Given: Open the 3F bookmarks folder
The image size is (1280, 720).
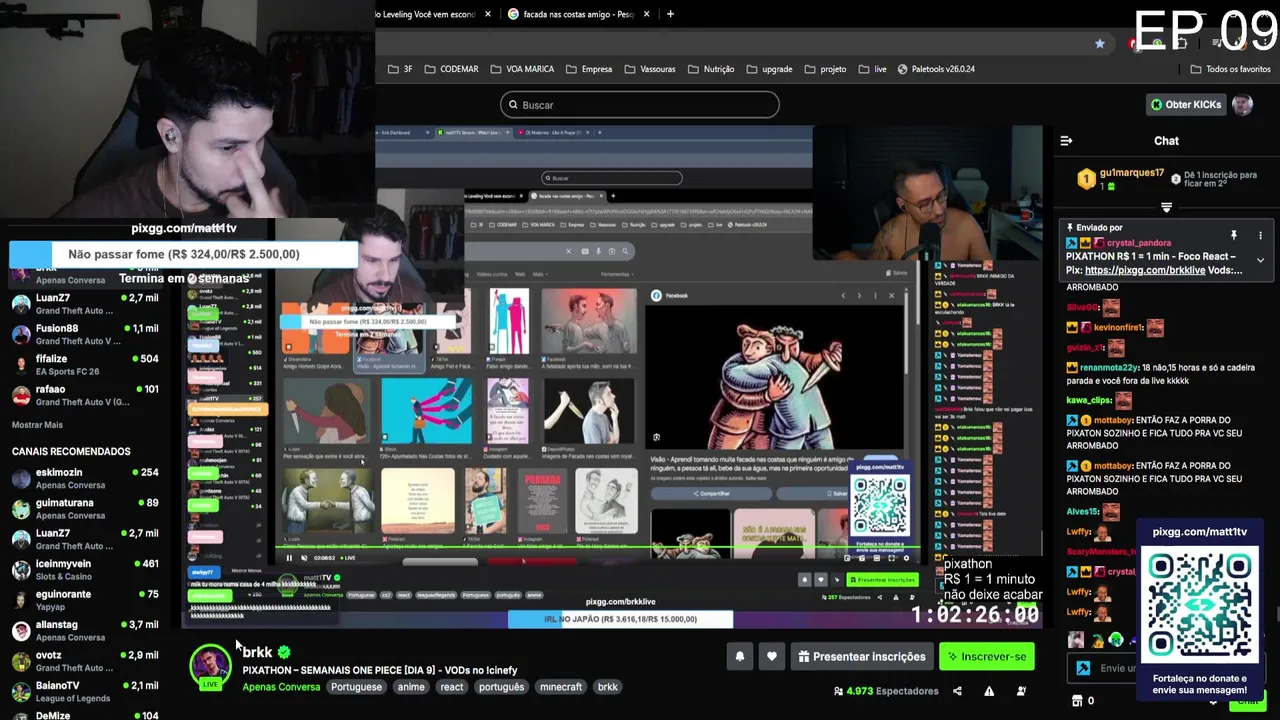Looking at the screenshot, I should tap(400, 69).
